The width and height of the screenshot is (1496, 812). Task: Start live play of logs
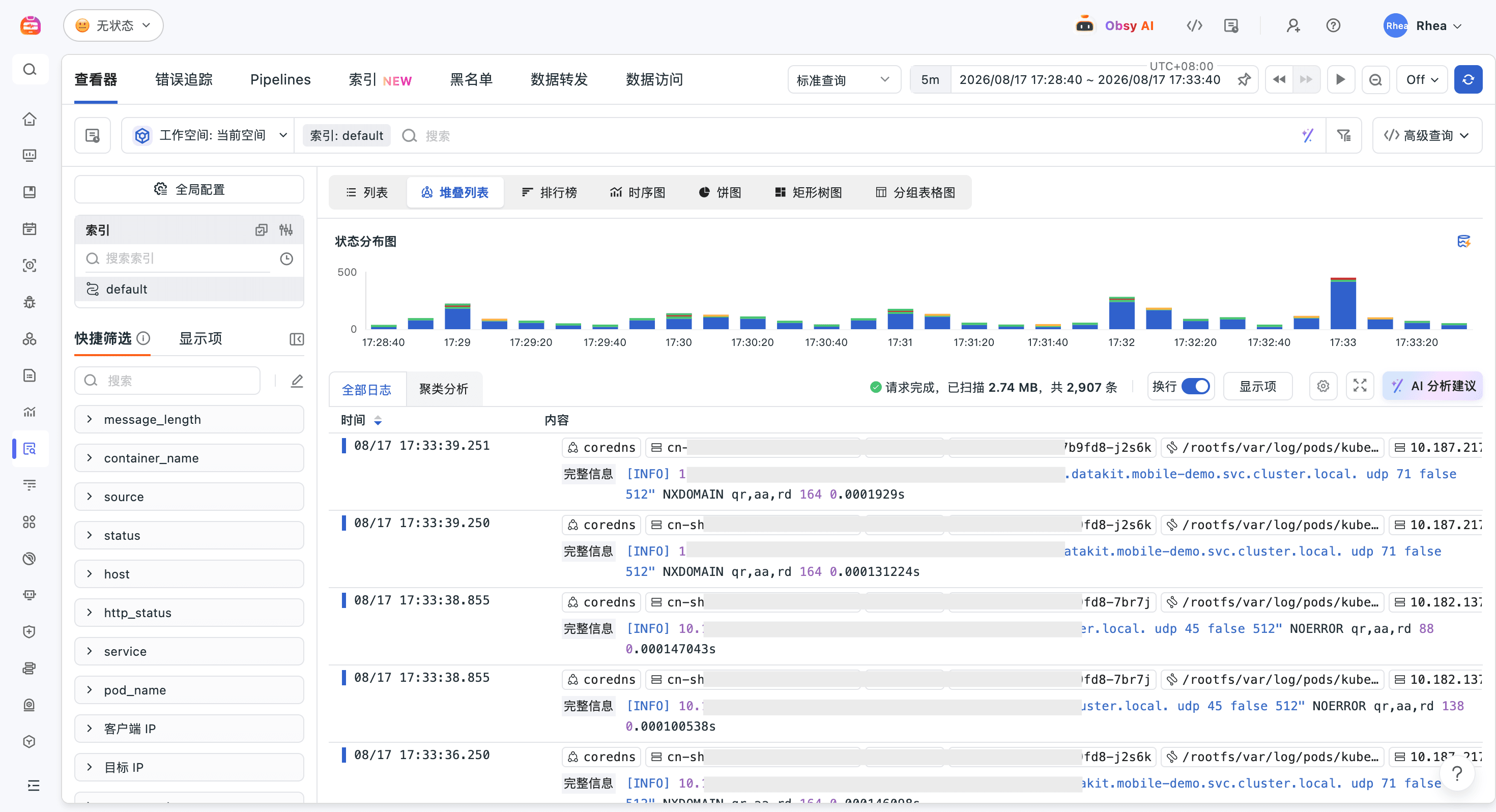coord(1341,79)
